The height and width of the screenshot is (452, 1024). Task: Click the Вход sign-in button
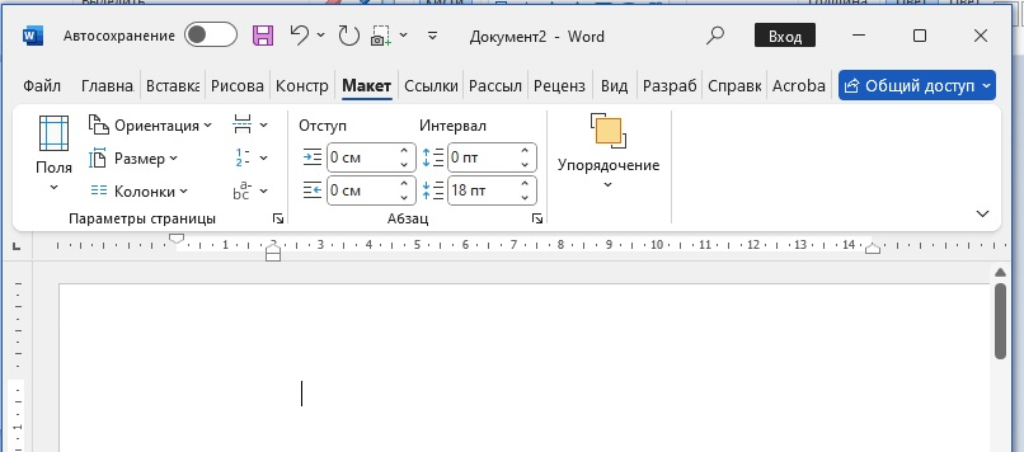point(784,37)
